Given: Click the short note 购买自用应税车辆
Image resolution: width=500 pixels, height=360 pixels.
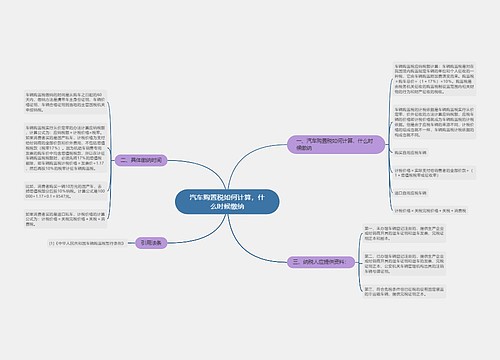Looking at the screenshot, I should coord(411,153).
